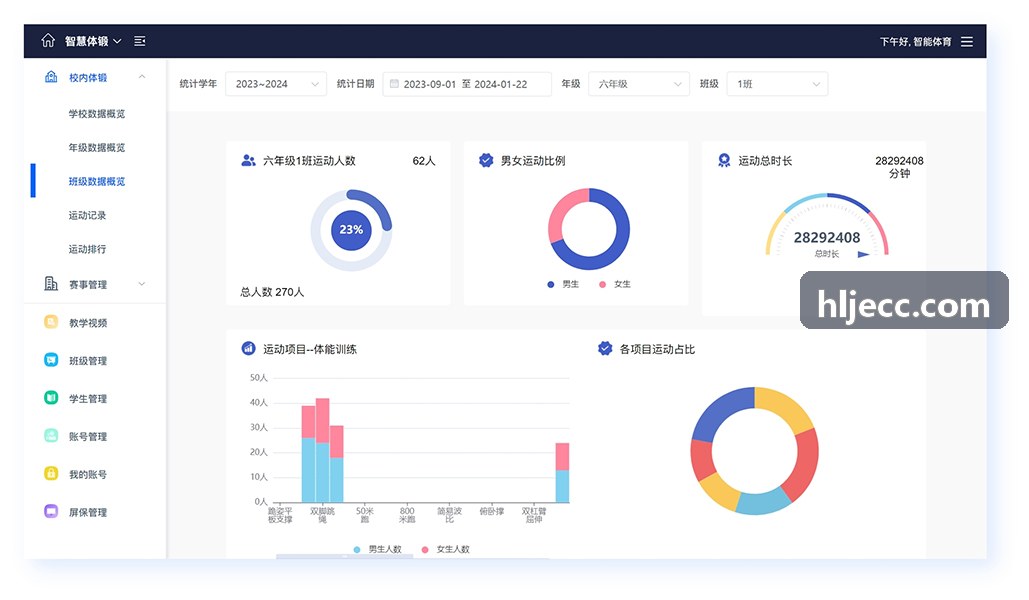This screenshot has height=600, width=1029.
Task: Click the 账号管理 teal icon
Action: click(51, 435)
